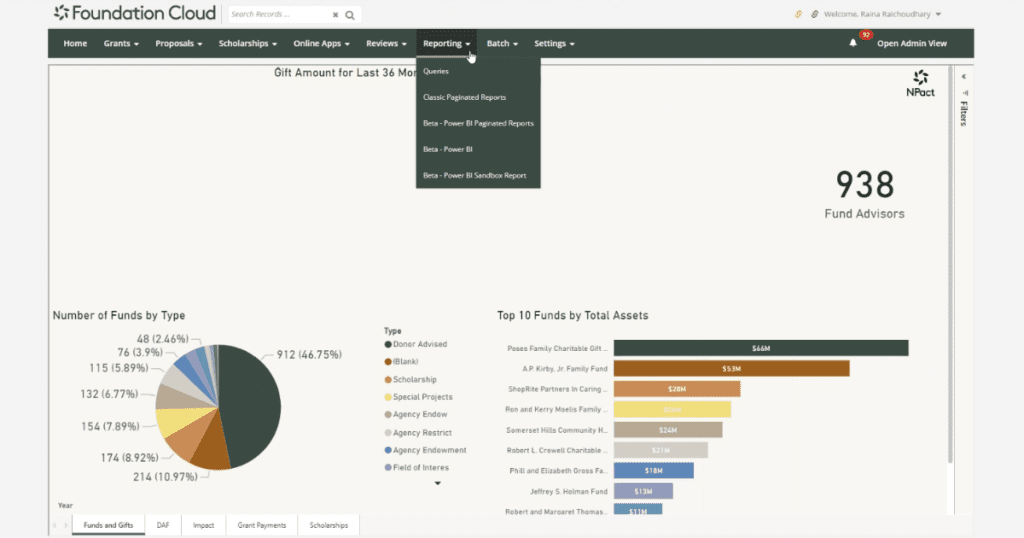
Task: Open the Grants dropdown menu
Action: [x=121, y=43]
